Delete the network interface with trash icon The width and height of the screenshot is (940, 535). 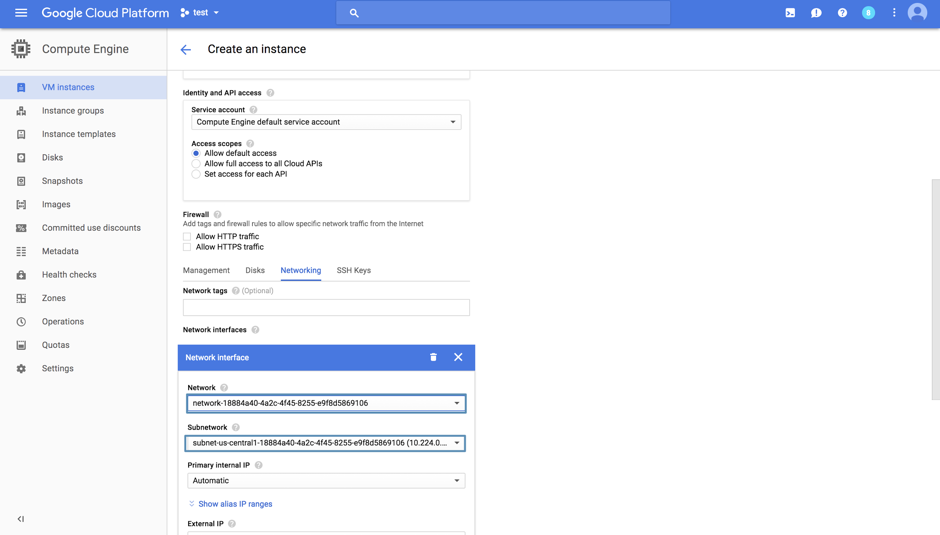(433, 357)
